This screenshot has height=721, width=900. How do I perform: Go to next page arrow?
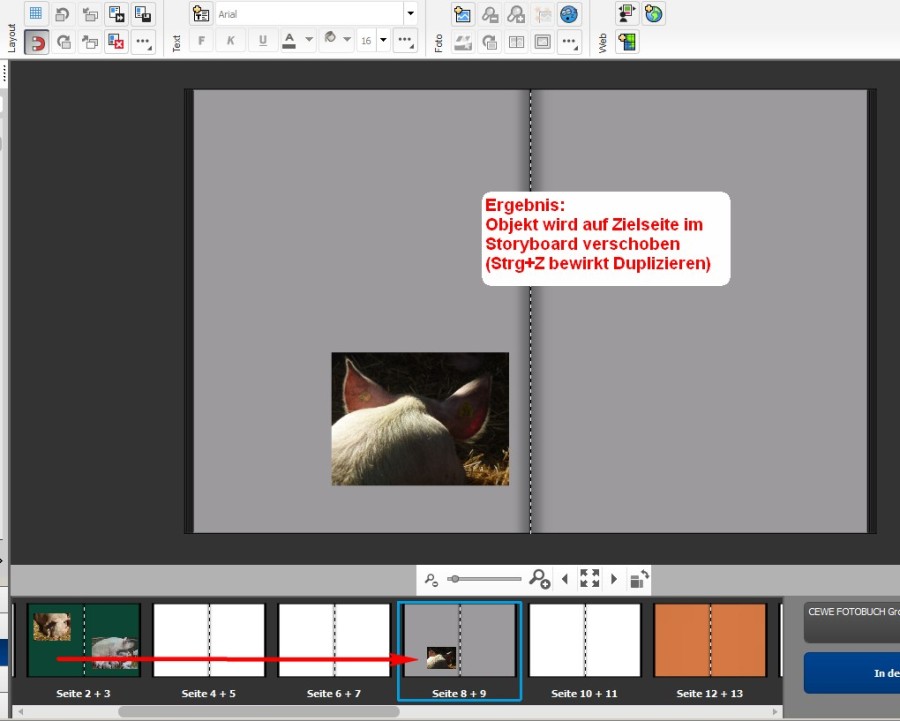614,578
